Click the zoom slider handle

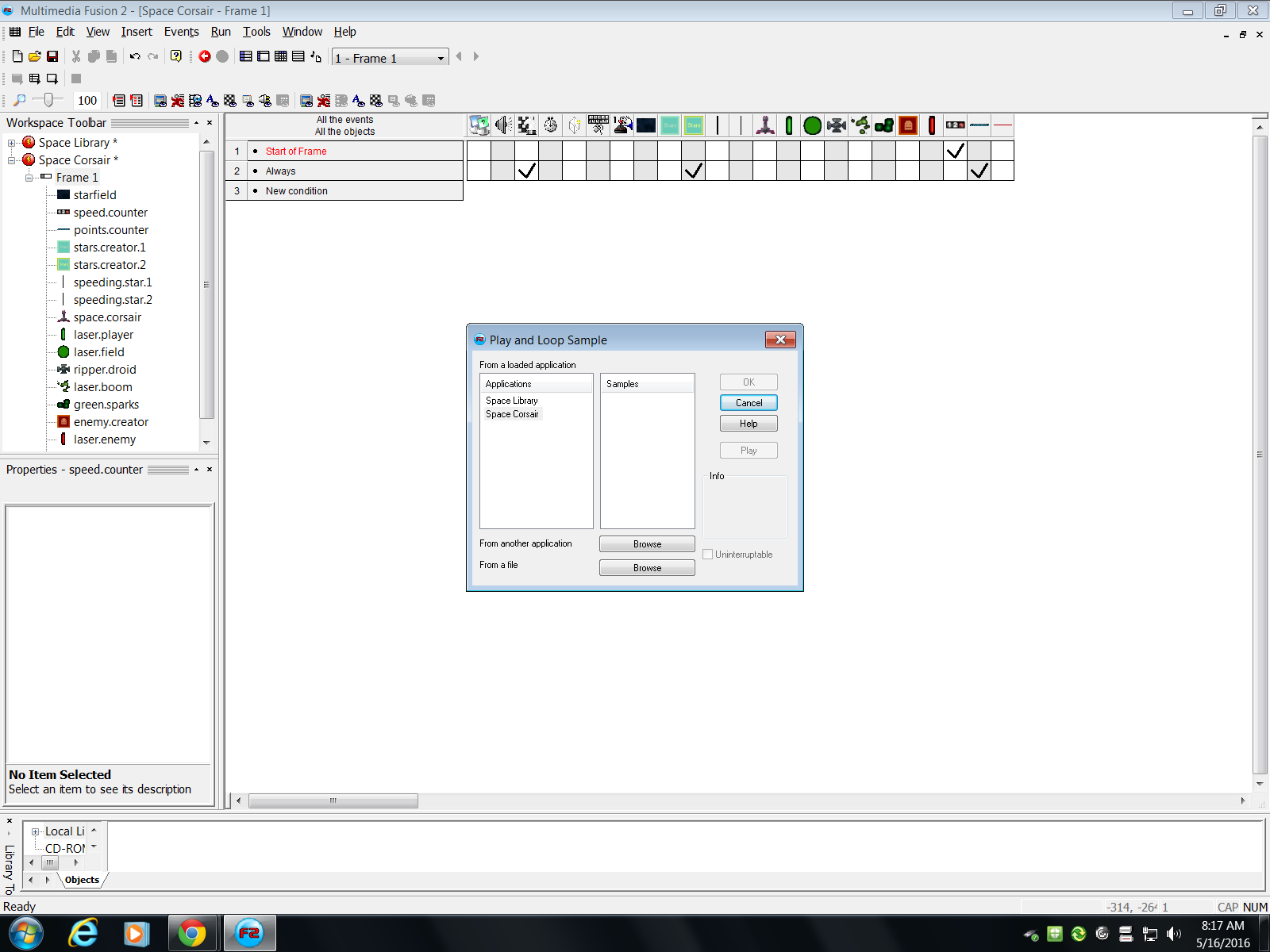(x=49, y=100)
